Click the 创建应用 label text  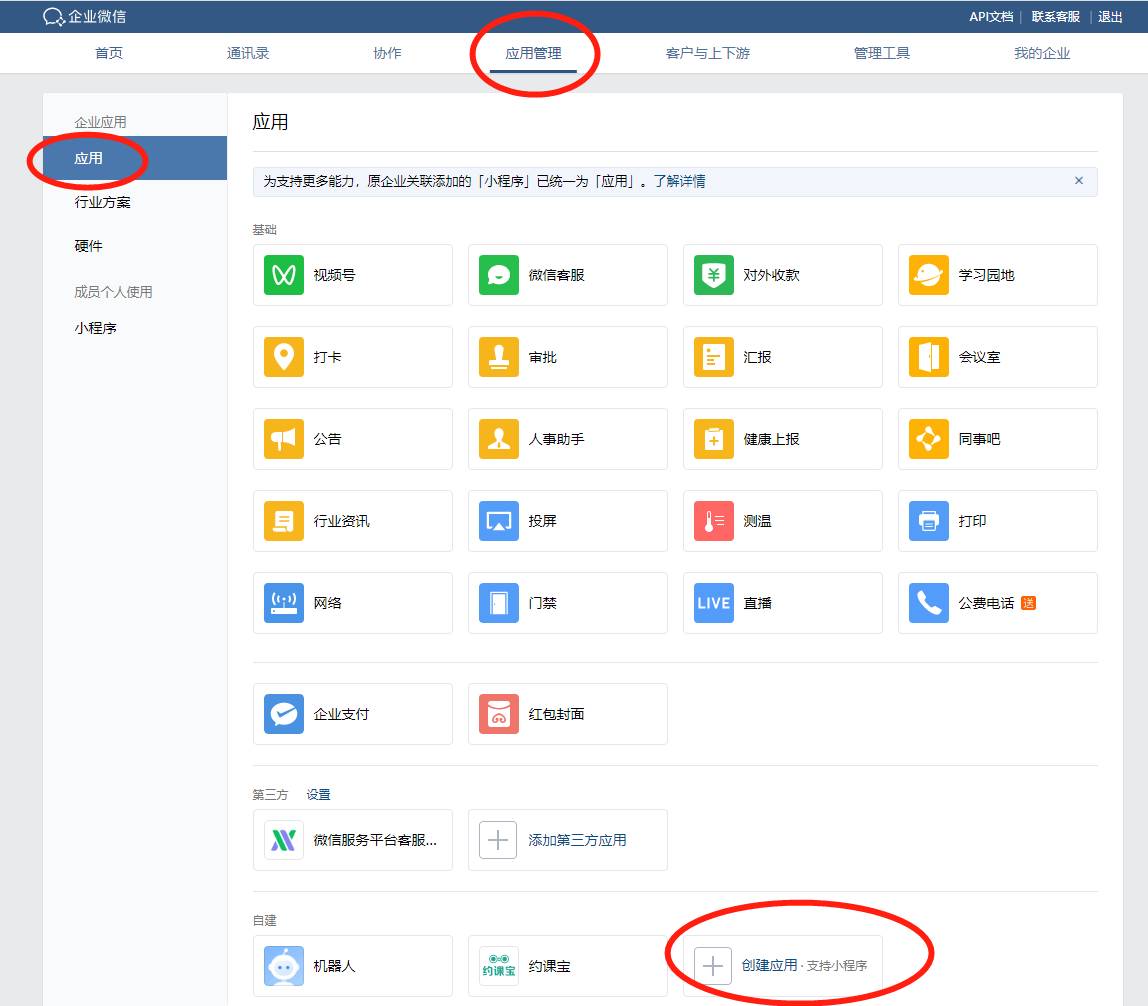point(769,966)
